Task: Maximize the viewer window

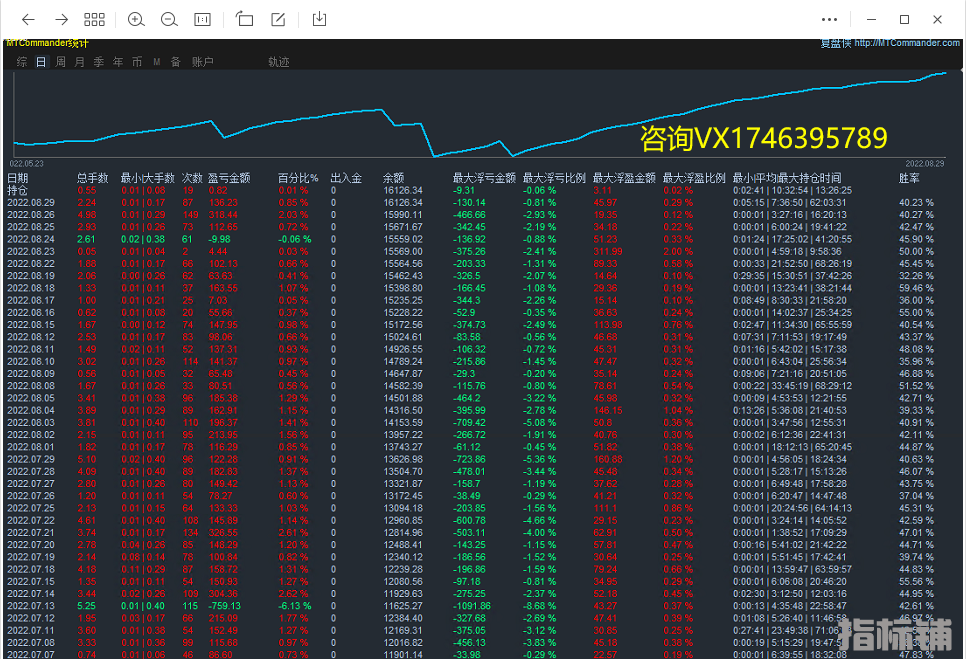Action: click(905, 19)
